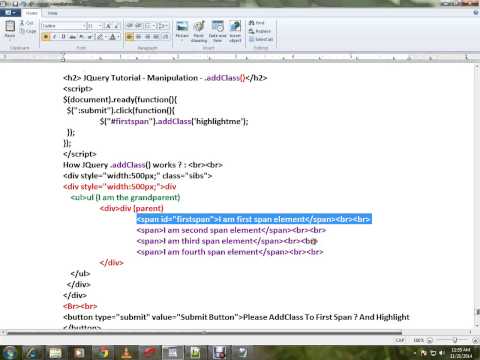The height and width of the screenshot is (360, 480).
Task: Zoom out with the minus button
Action: tap(430, 340)
